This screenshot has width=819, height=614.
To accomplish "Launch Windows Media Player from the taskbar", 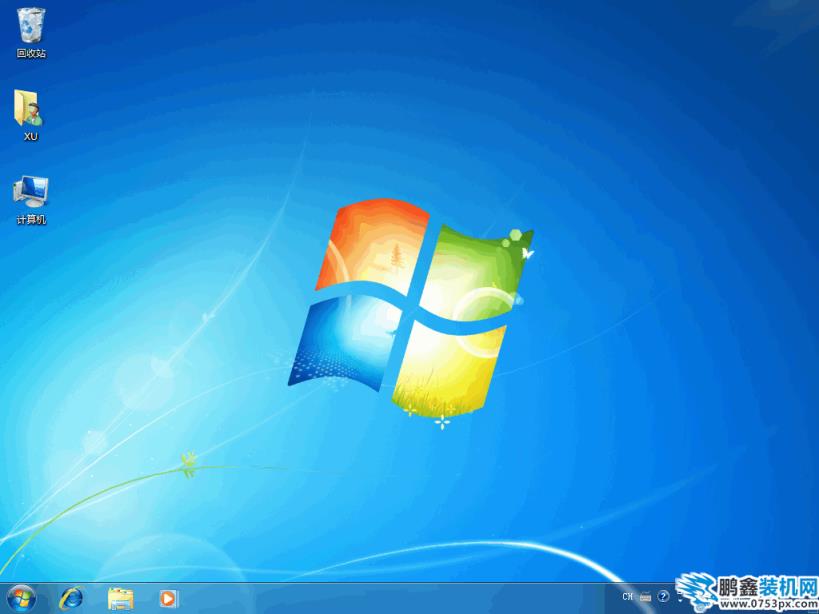I will pyautogui.click(x=168, y=598).
